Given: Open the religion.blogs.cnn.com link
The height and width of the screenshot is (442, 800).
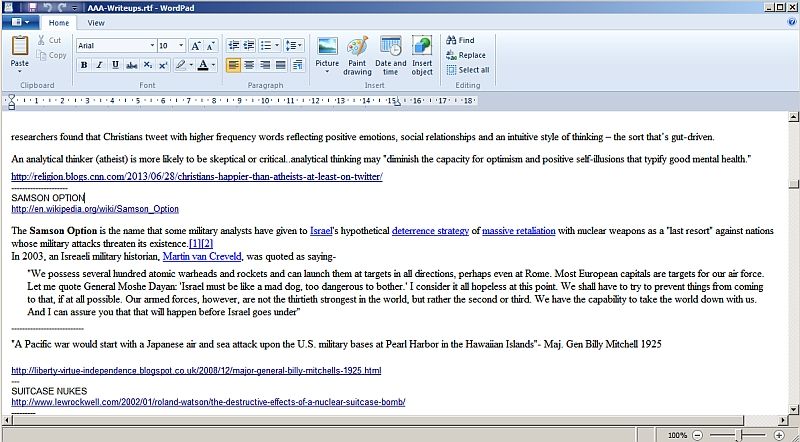Looking at the screenshot, I should coord(197,177).
